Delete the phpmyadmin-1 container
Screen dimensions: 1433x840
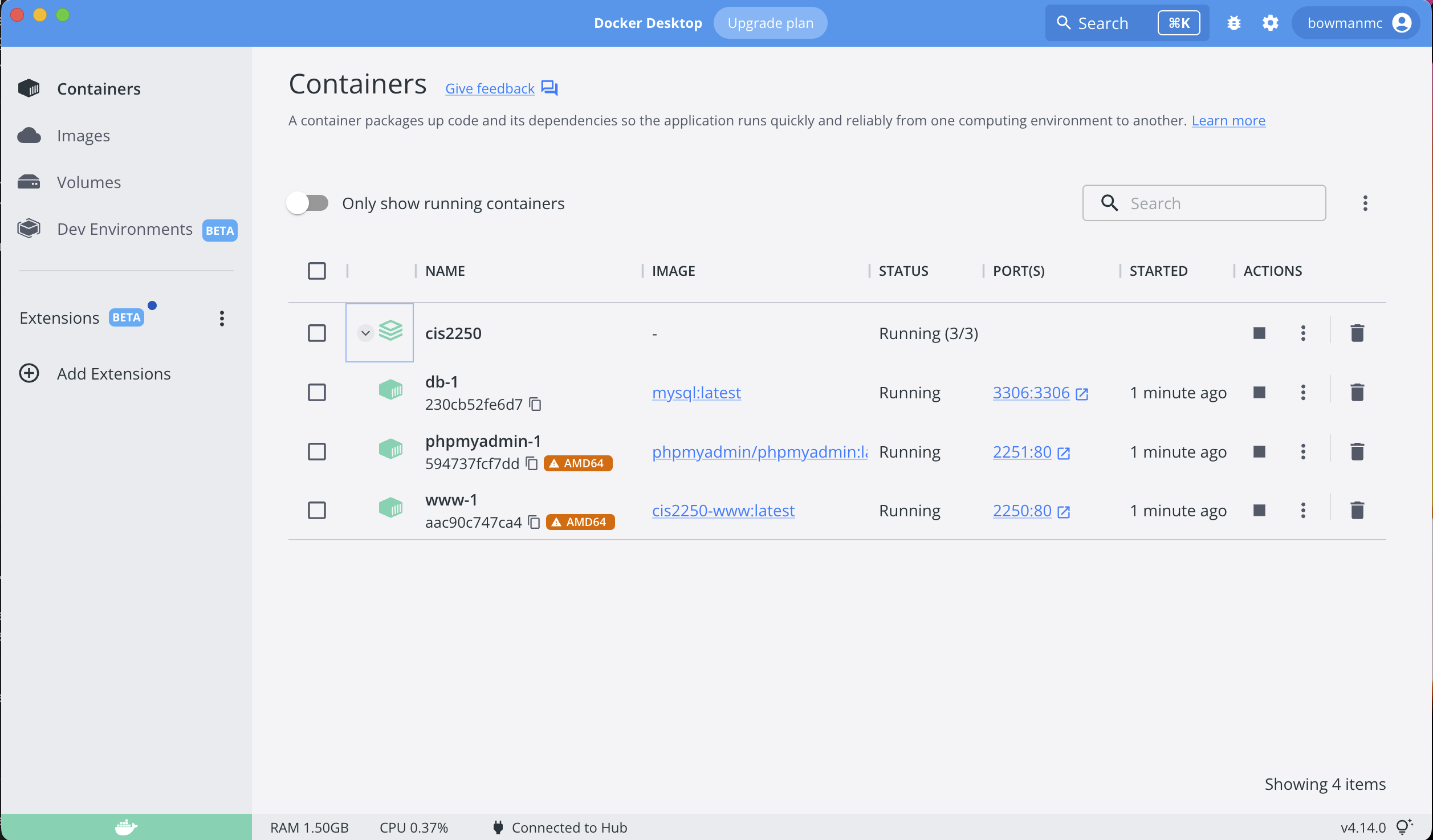pyautogui.click(x=1357, y=451)
